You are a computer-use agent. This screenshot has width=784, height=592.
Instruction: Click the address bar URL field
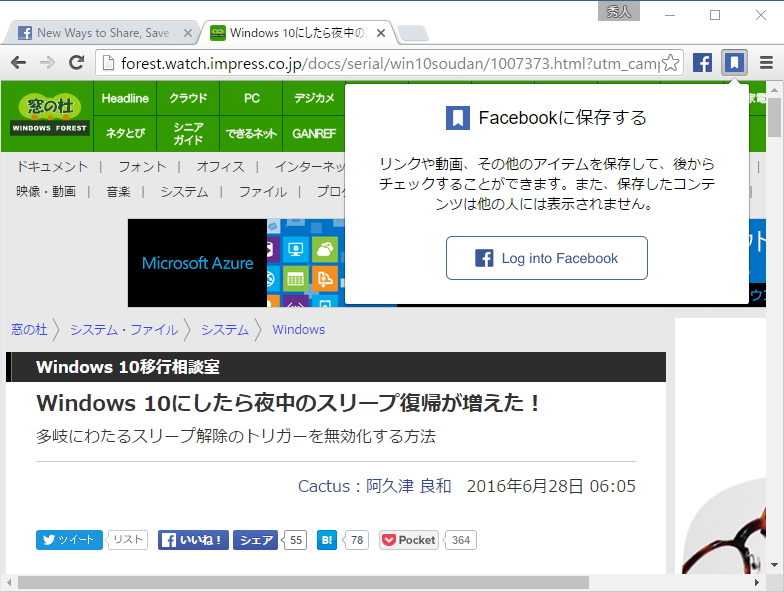(x=390, y=63)
